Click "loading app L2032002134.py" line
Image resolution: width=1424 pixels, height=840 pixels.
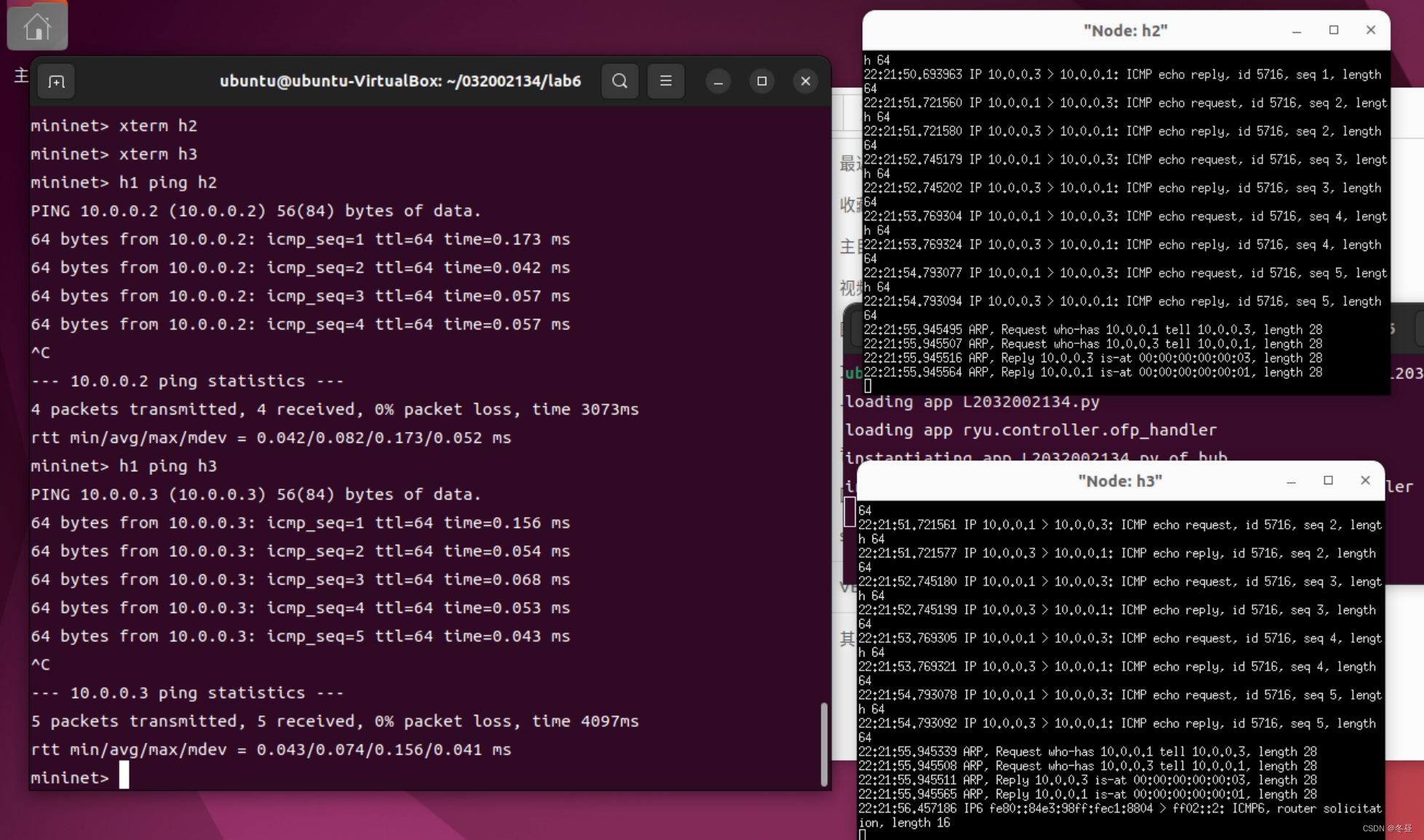tap(972, 402)
